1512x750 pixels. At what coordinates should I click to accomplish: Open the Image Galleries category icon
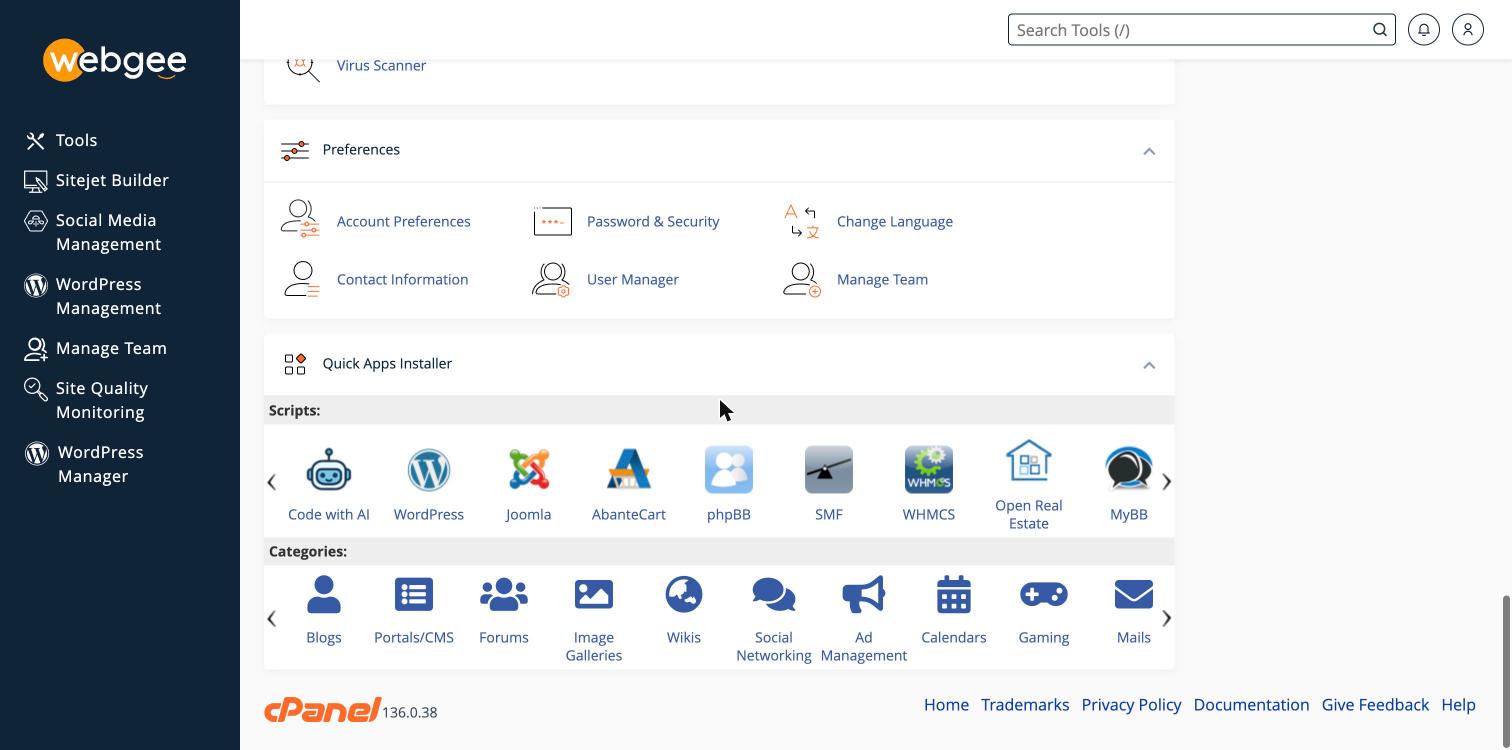click(x=594, y=594)
